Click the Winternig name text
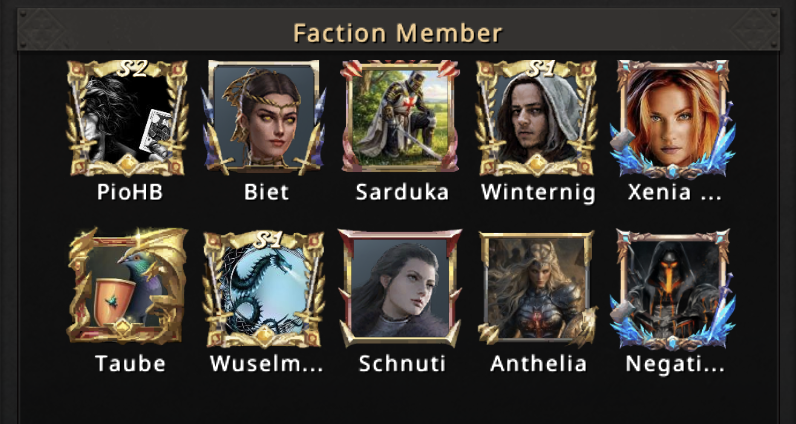This screenshot has height=424, width=796. coord(538,193)
